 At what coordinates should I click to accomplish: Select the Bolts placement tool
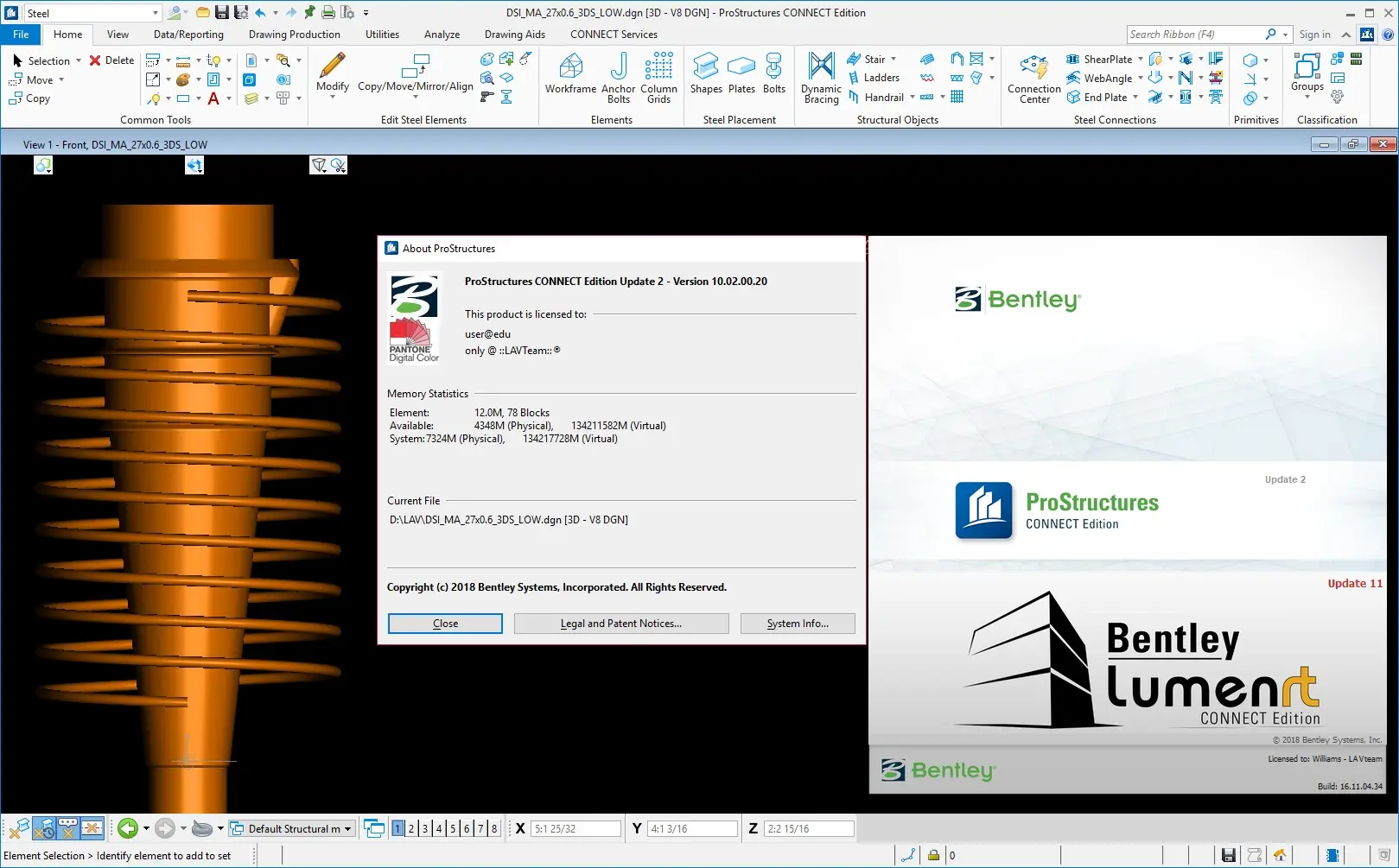[774, 73]
